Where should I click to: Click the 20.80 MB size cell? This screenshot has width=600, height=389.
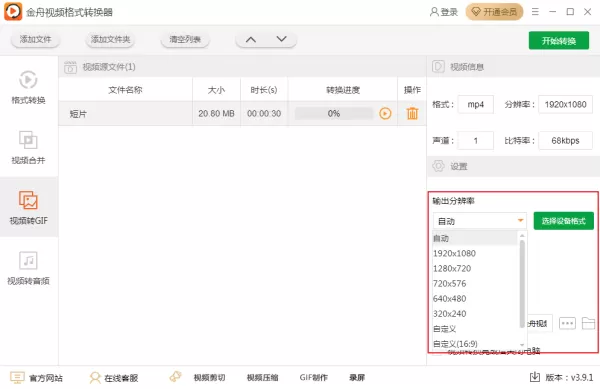[217, 114]
